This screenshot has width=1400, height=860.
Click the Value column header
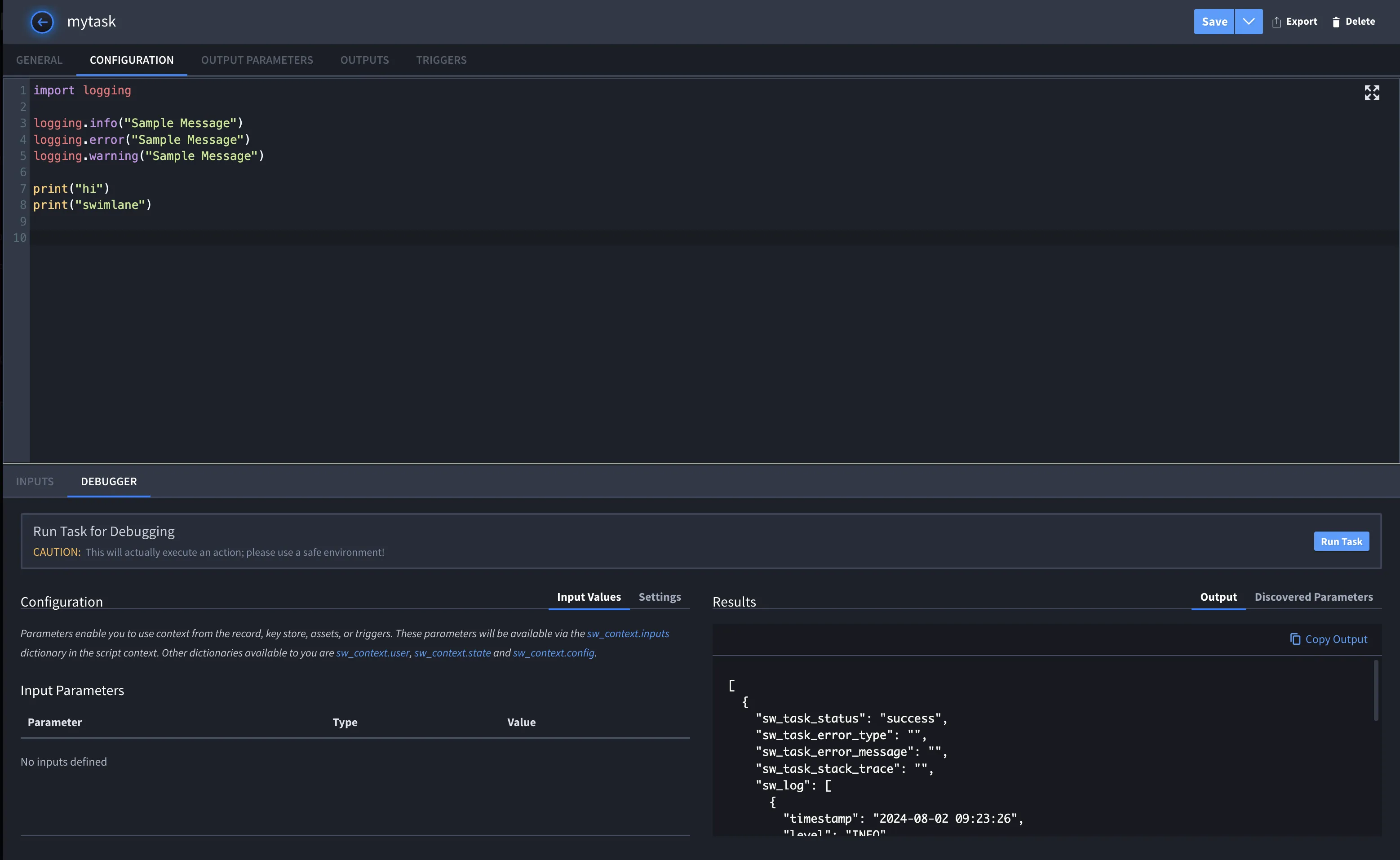(x=521, y=723)
